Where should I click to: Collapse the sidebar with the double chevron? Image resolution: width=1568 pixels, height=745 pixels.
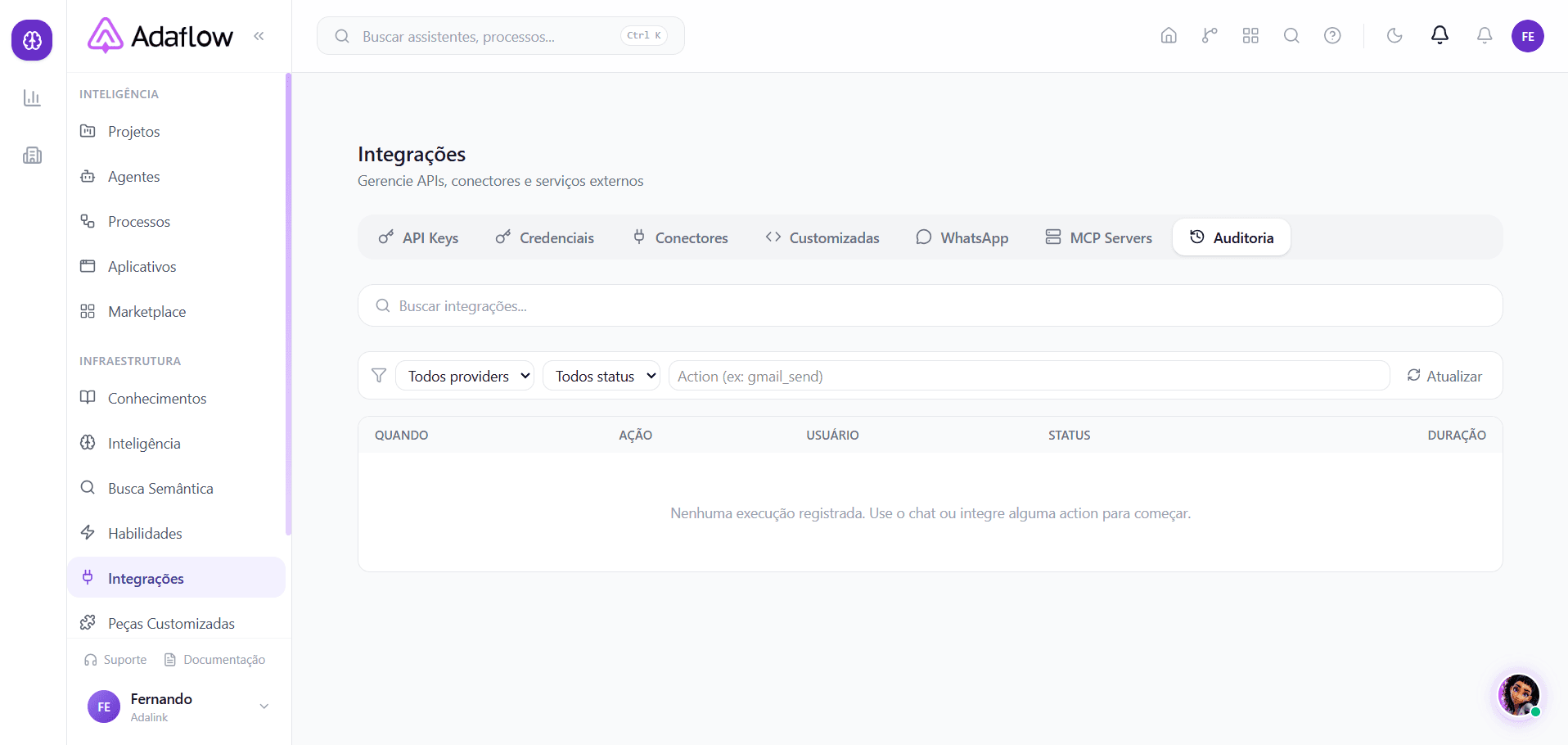tap(259, 36)
